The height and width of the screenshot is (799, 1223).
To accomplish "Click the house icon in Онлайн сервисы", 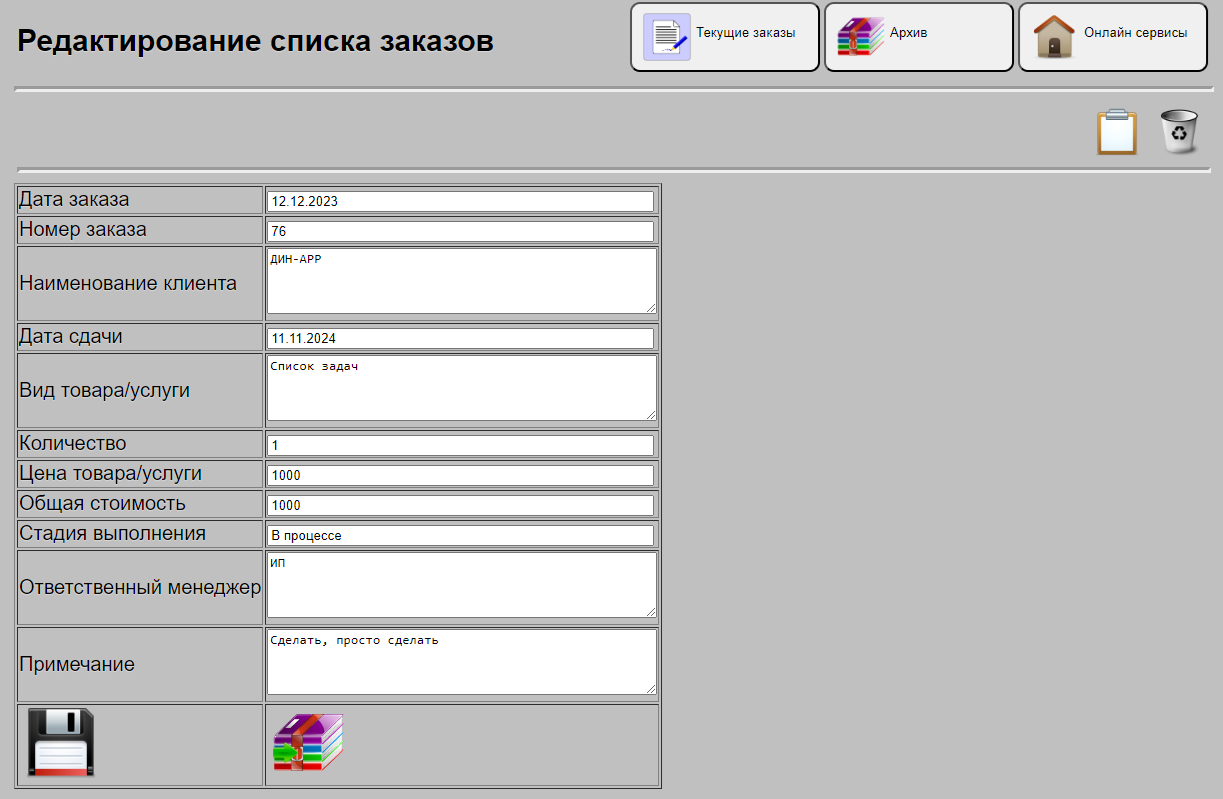I will click(x=1054, y=37).
